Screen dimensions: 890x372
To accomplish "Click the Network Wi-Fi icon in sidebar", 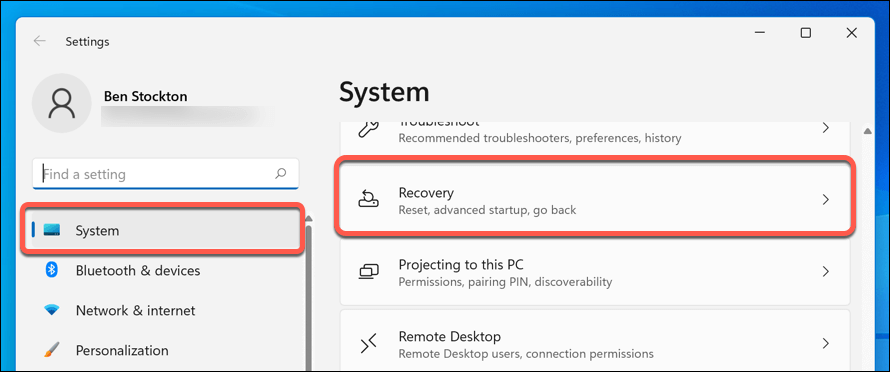I will 52,311.
